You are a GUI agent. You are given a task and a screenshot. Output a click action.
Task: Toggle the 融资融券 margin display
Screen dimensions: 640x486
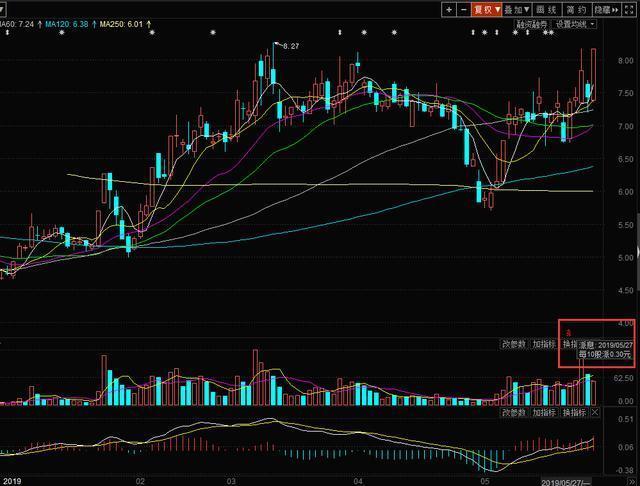coord(532,24)
